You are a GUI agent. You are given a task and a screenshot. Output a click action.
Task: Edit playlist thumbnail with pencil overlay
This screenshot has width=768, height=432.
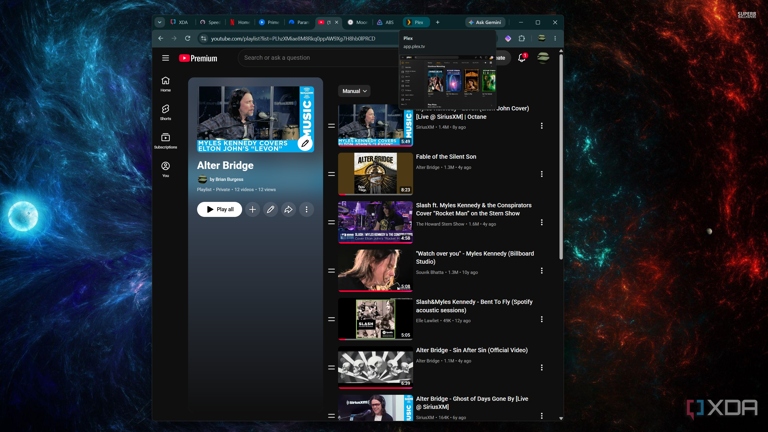(x=305, y=144)
